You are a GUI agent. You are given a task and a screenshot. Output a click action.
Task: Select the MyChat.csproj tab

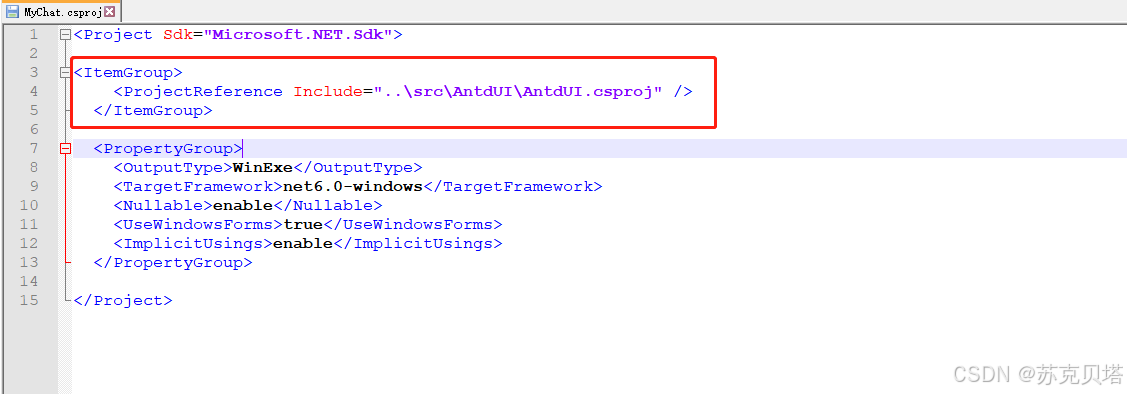(x=61, y=11)
